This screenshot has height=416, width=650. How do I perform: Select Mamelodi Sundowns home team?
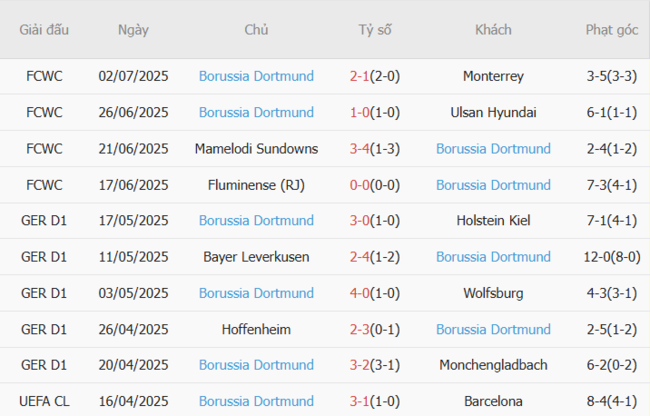pyautogui.click(x=256, y=149)
